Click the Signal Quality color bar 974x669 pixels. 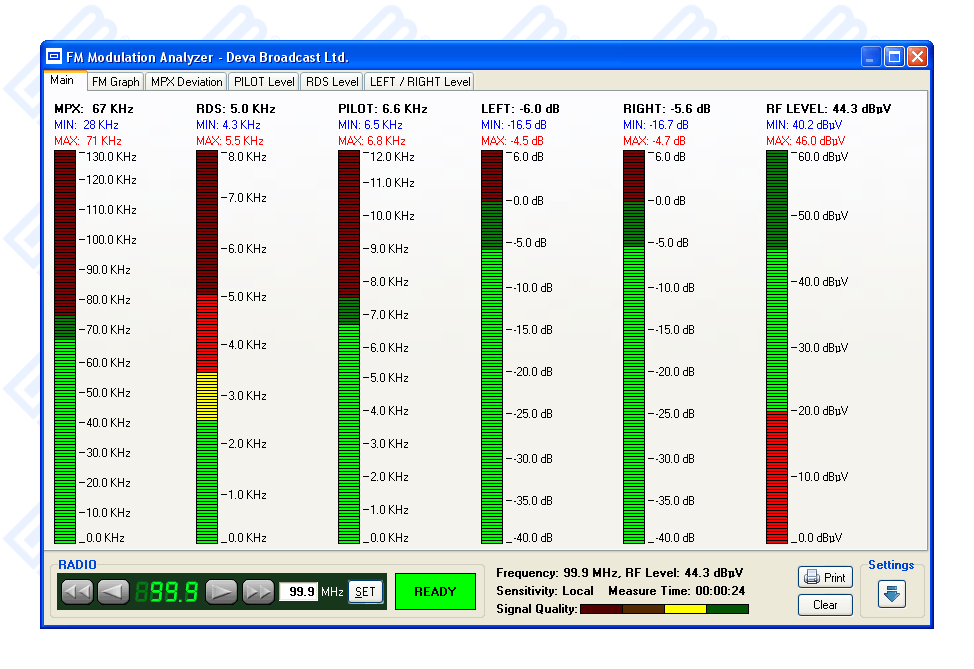664,609
